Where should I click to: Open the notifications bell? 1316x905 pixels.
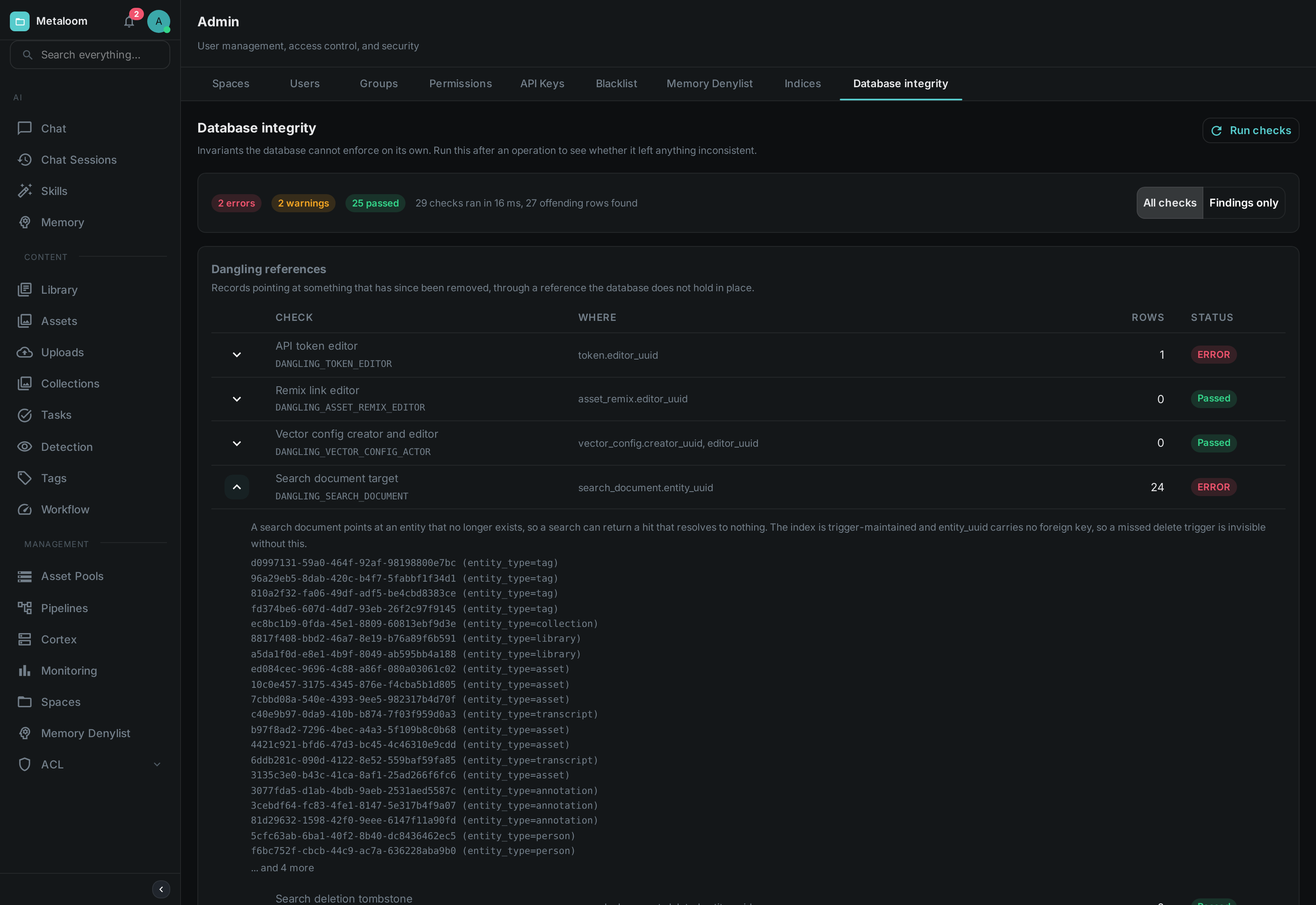coord(129,21)
